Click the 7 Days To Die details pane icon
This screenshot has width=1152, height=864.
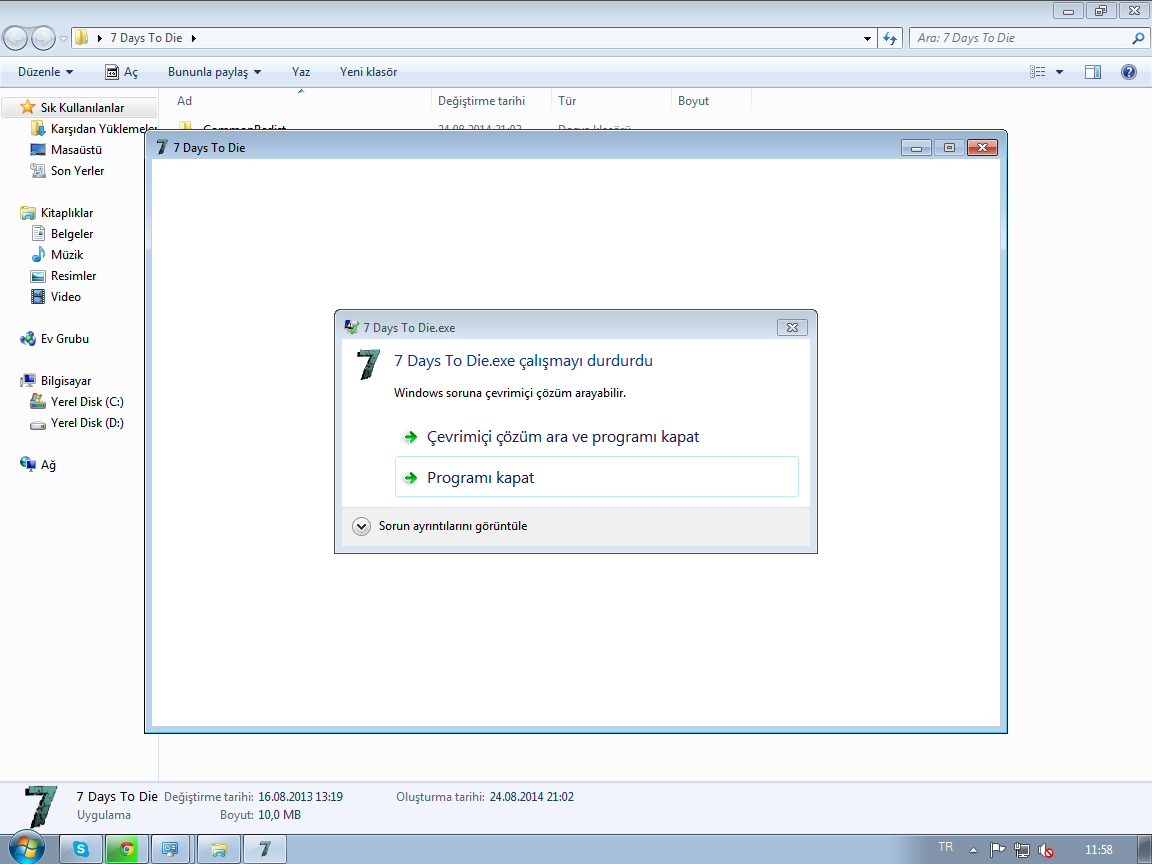(40, 807)
